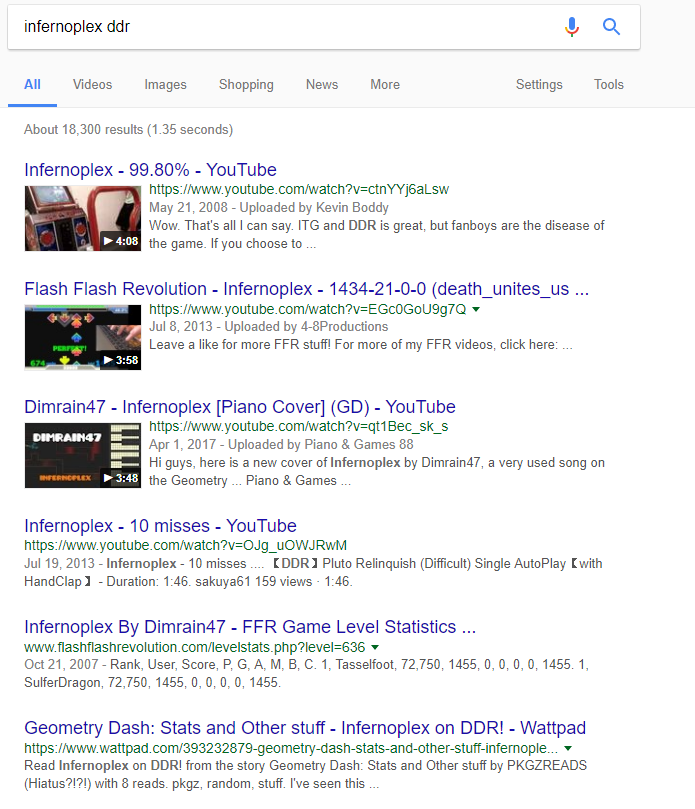This screenshot has width=695, height=809.
Task: Open the News tab
Action: click(322, 85)
